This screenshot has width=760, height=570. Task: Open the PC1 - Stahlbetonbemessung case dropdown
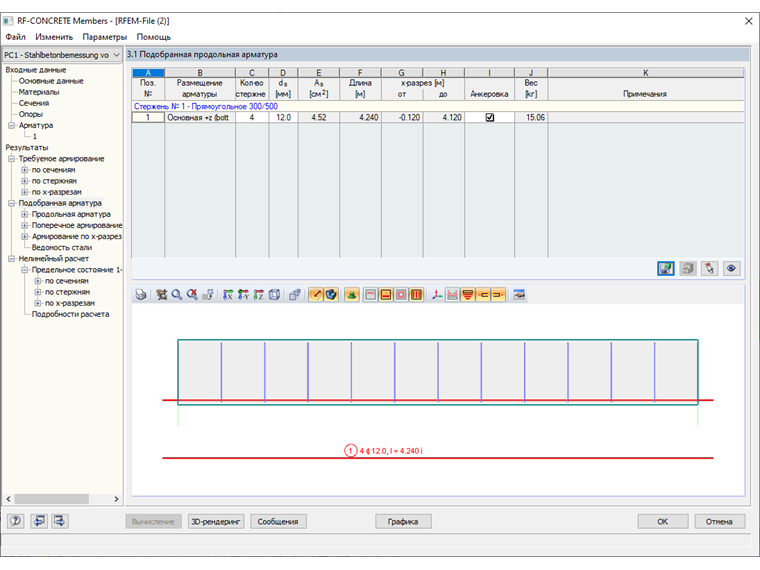point(62,55)
